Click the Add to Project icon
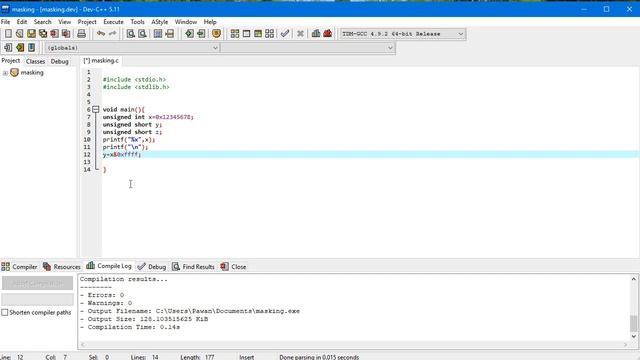The width and height of the screenshot is (640, 360). point(189,33)
